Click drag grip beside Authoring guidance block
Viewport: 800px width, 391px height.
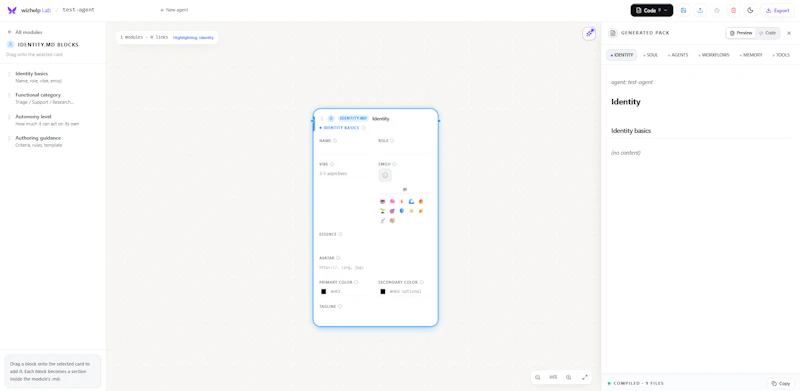pos(9,138)
